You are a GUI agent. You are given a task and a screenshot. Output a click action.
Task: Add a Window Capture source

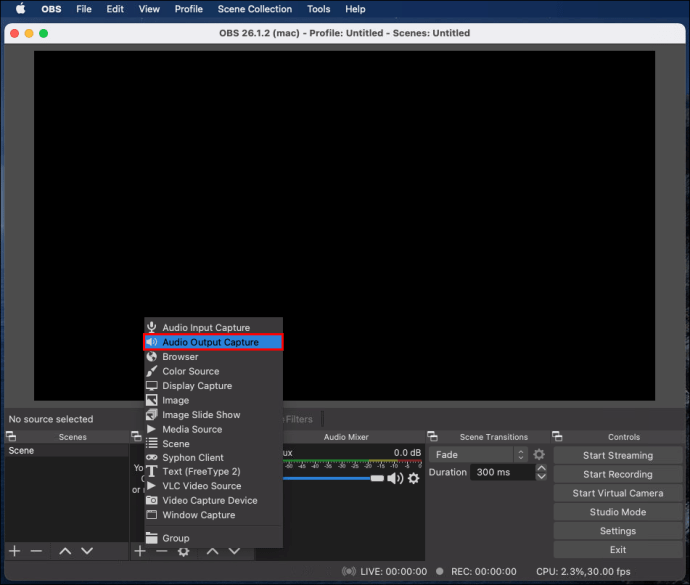(x=213, y=515)
